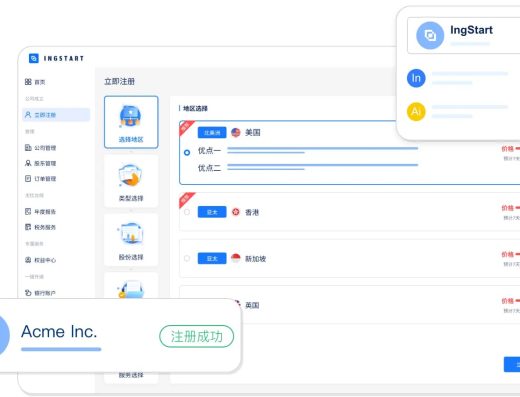
Task: Select 立即注册 in the sidebar menu
Action: click(x=56, y=115)
